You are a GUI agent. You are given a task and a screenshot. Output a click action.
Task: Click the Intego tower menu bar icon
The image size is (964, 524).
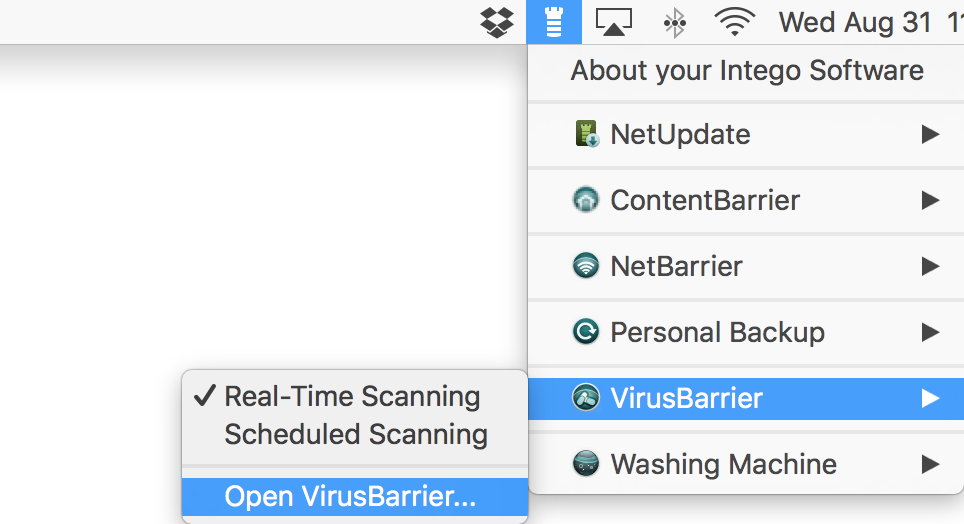[554, 22]
